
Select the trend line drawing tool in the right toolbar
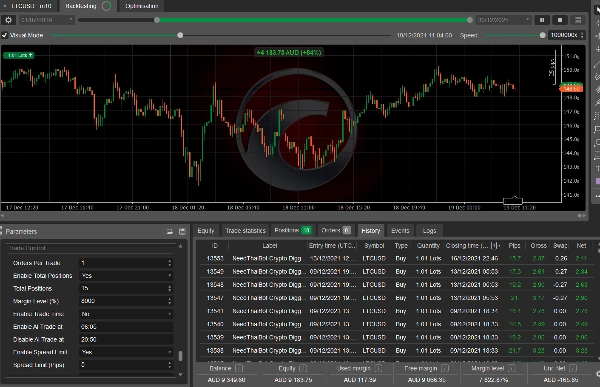tap(597, 64)
